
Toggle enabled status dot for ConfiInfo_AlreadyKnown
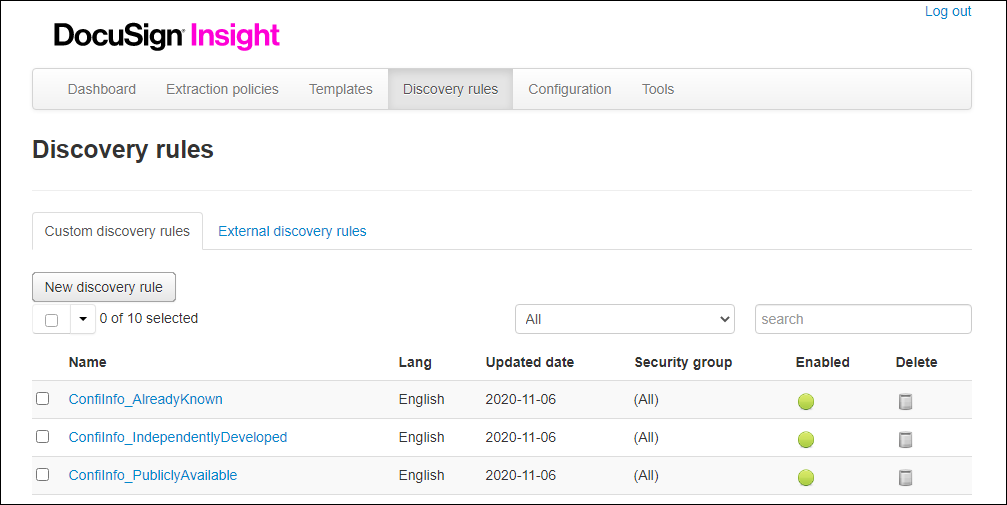coord(806,402)
